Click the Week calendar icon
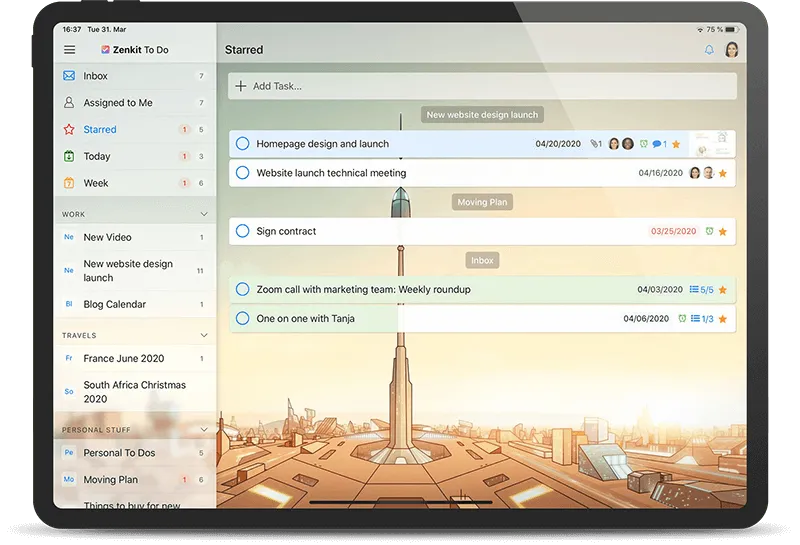 pos(69,183)
